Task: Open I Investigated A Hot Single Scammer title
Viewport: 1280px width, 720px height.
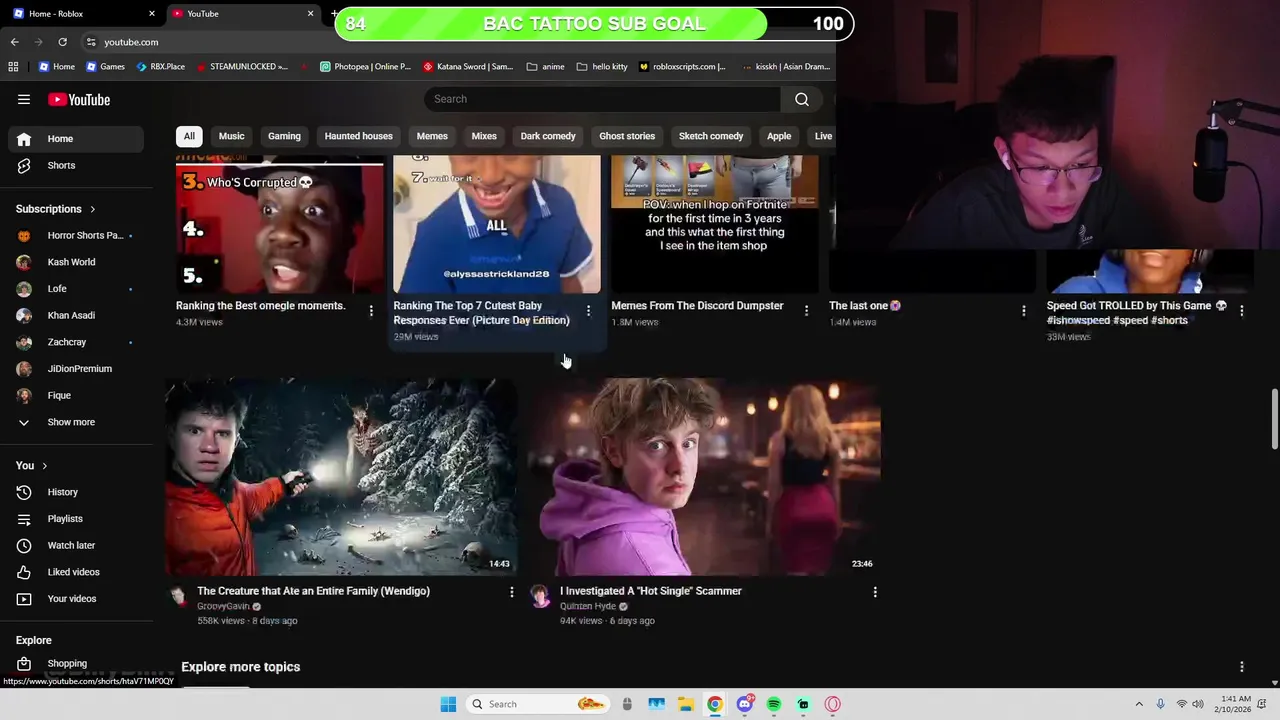Action: point(650,591)
